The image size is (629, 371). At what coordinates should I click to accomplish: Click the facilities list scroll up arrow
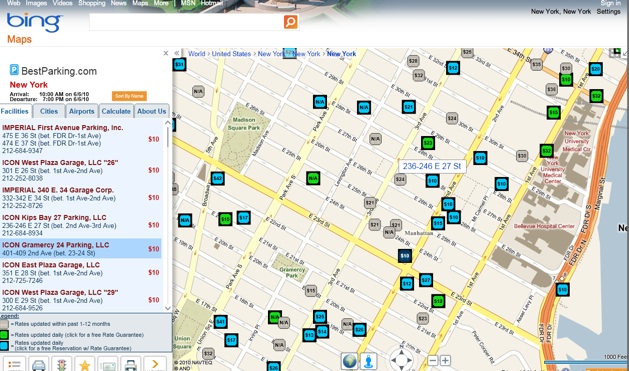pos(168,123)
